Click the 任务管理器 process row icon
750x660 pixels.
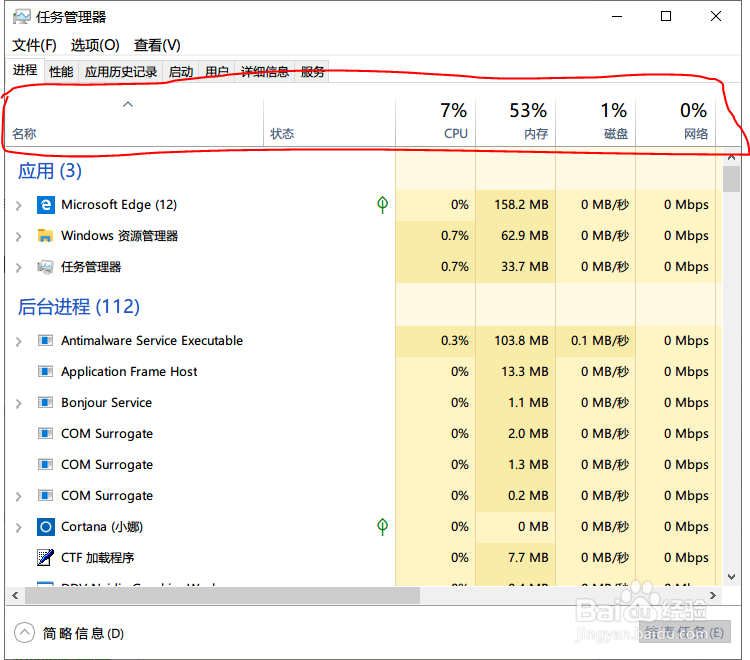pos(45,267)
